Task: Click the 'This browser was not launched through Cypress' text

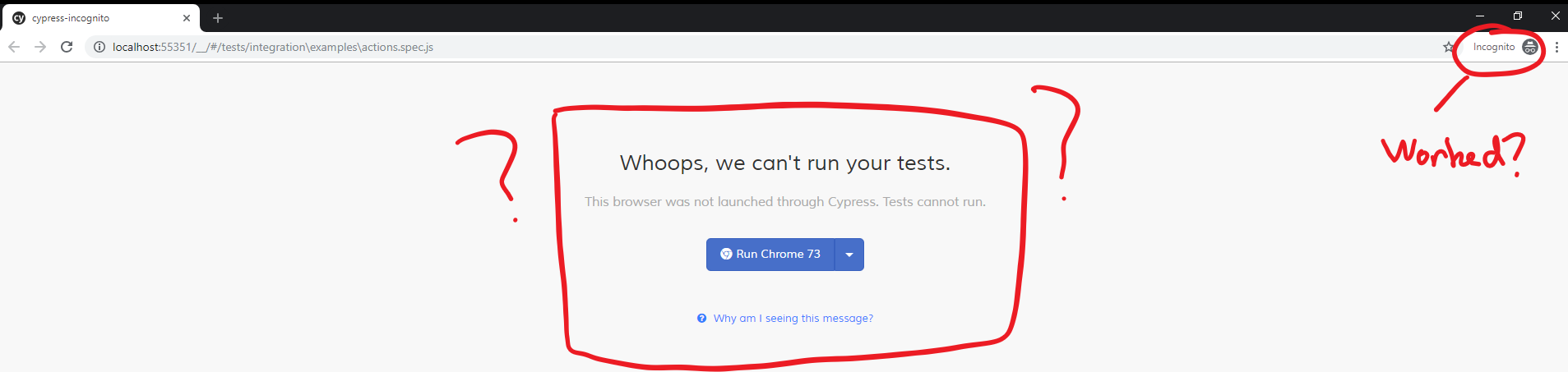Action: click(x=785, y=202)
